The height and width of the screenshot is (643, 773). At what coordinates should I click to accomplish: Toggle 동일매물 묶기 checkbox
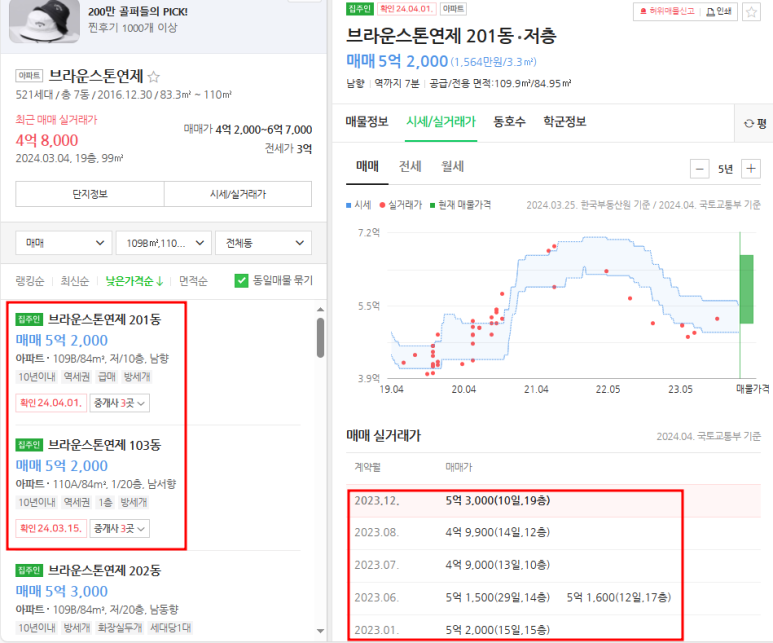tap(241, 281)
